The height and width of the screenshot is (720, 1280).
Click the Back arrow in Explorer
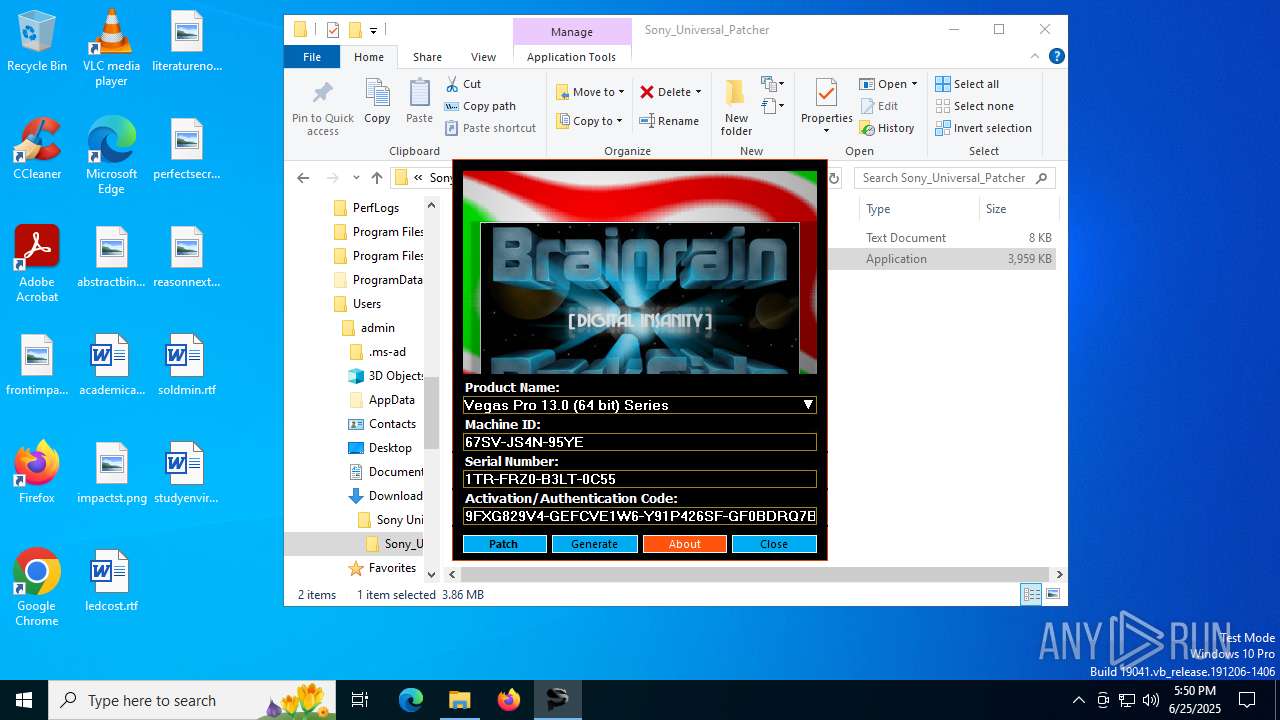pyautogui.click(x=303, y=178)
